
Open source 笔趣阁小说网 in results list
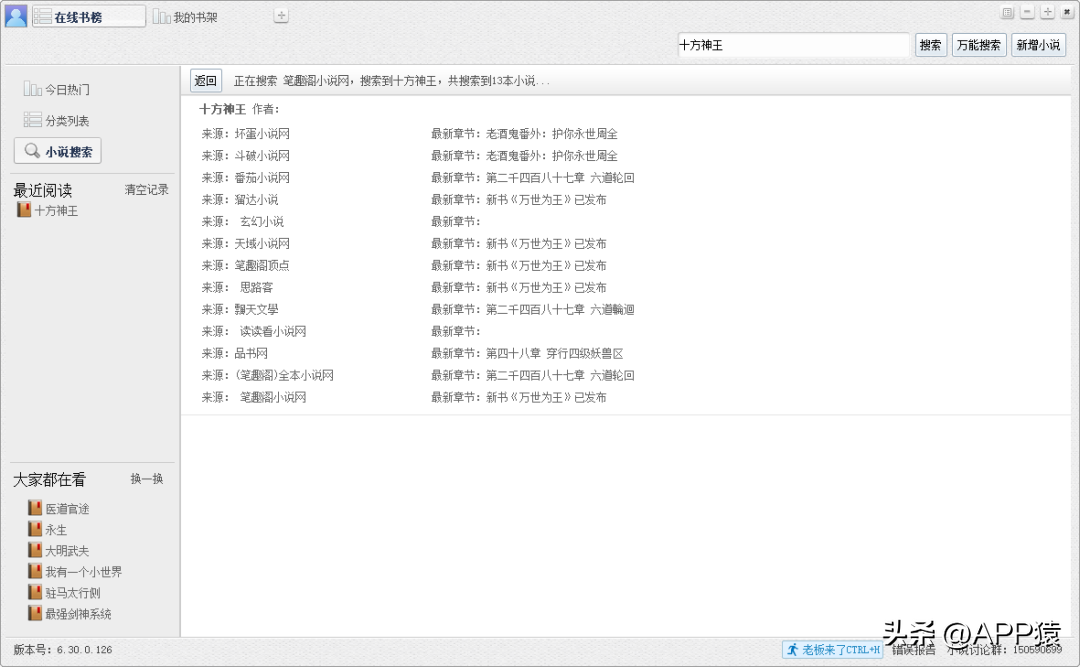(273, 398)
